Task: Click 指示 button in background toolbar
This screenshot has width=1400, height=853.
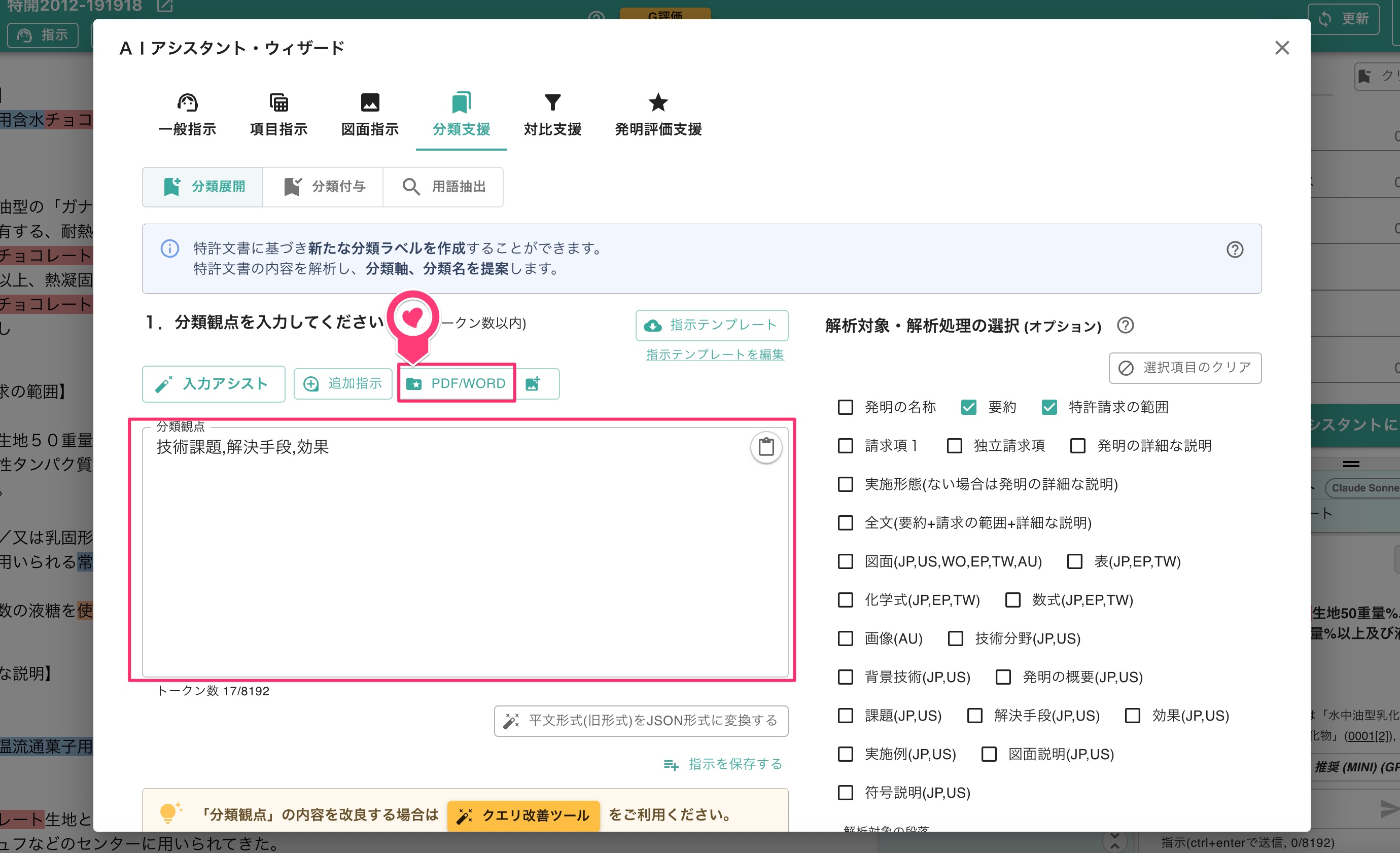Action: tap(43, 34)
